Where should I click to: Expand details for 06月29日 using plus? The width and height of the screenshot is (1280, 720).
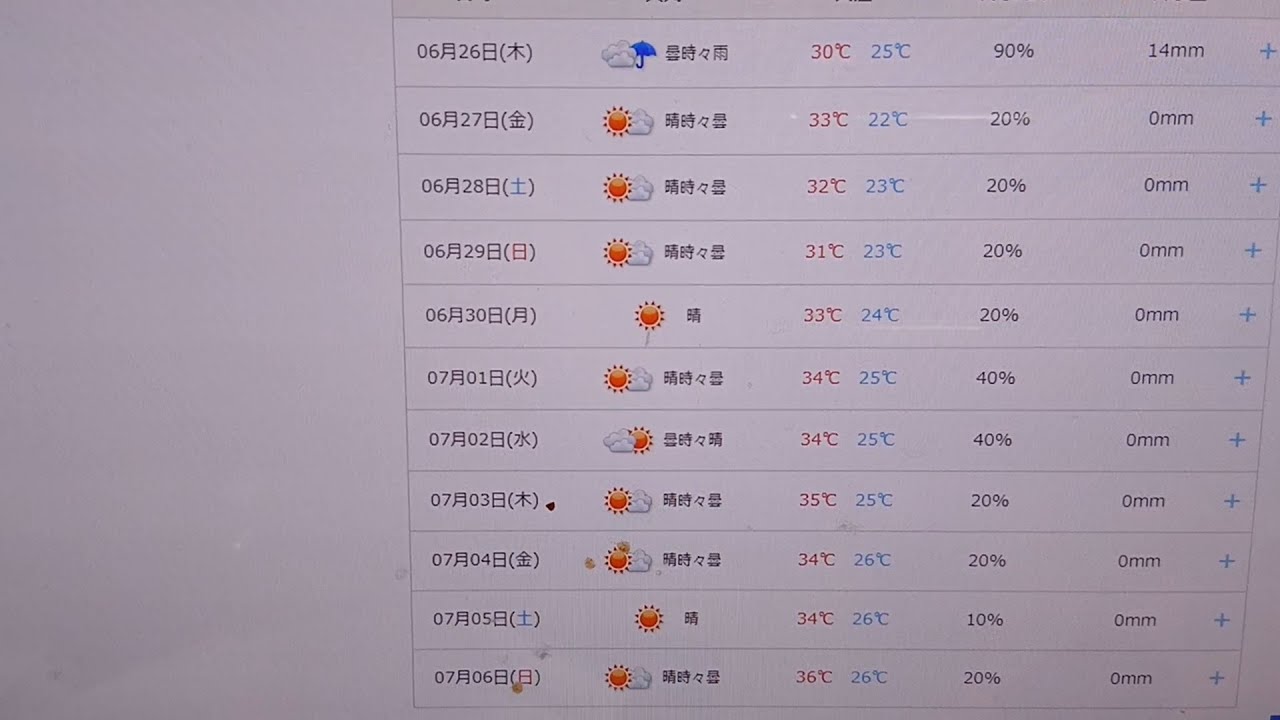coord(1252,251)
